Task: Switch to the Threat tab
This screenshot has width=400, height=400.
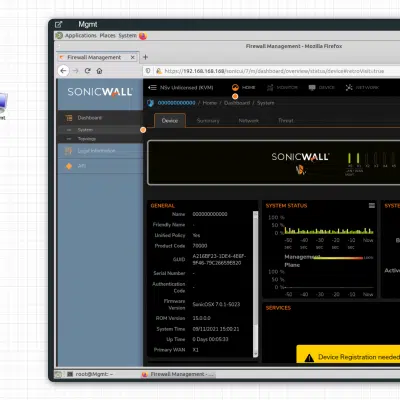Action: [x=286, y=121]
